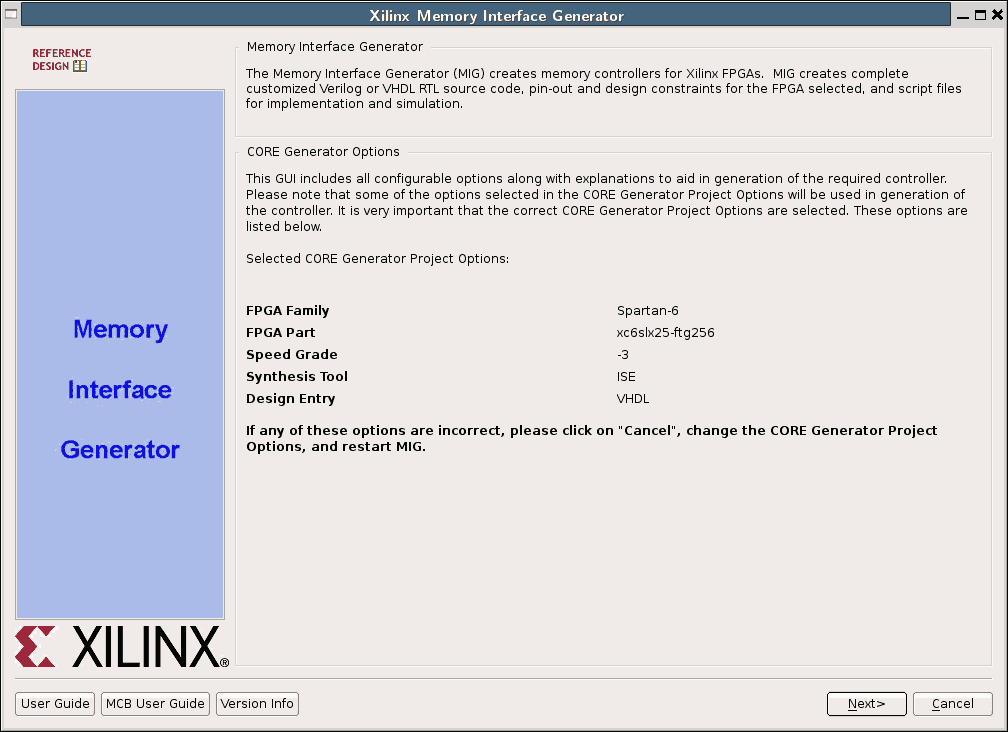The height and width of the screenshot is (732, 1008).
Task: Click the blue "Interface" heading in sidebar
Action: click(x=120, y=390)
